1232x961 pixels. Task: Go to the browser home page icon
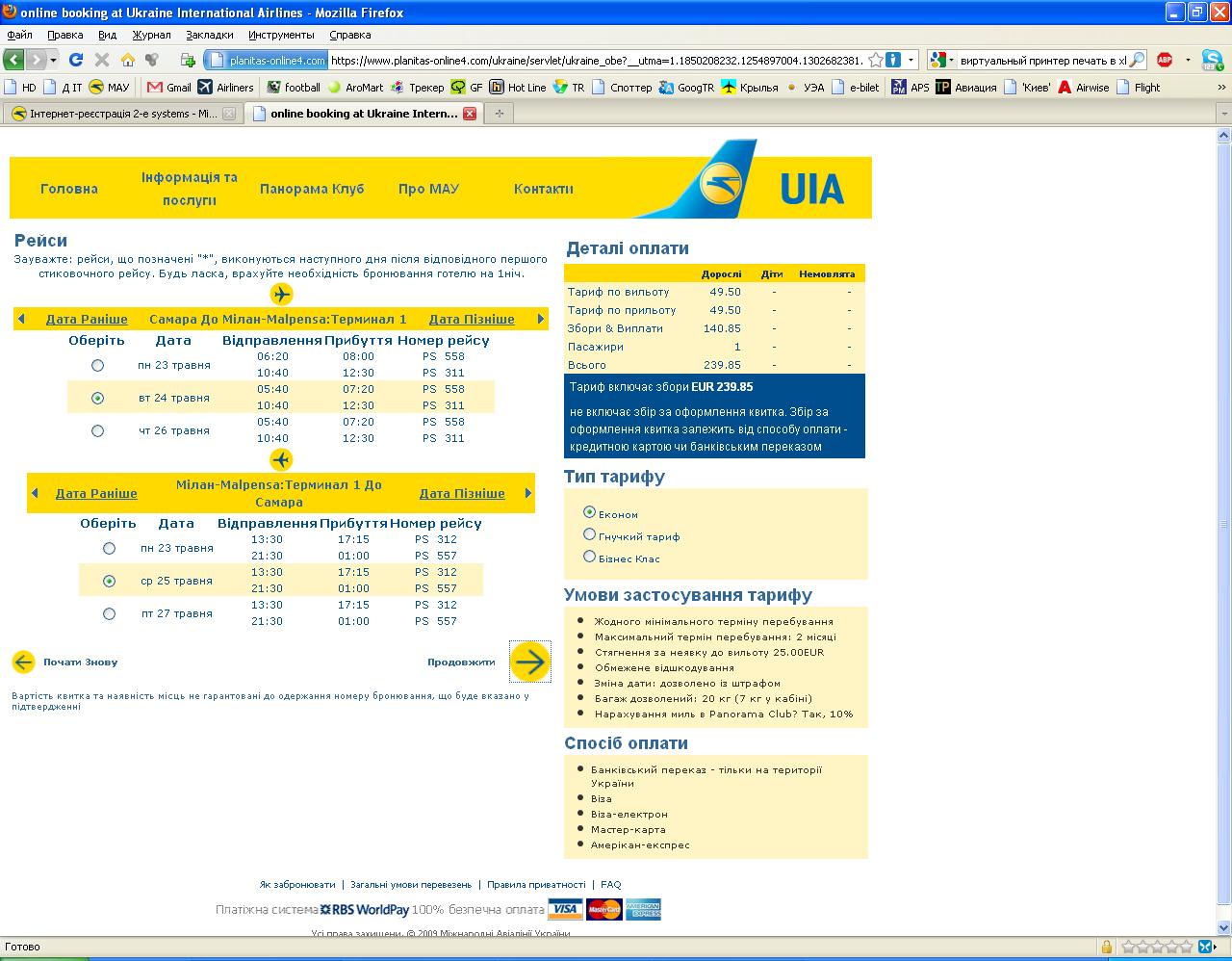[x=127, y=60]
